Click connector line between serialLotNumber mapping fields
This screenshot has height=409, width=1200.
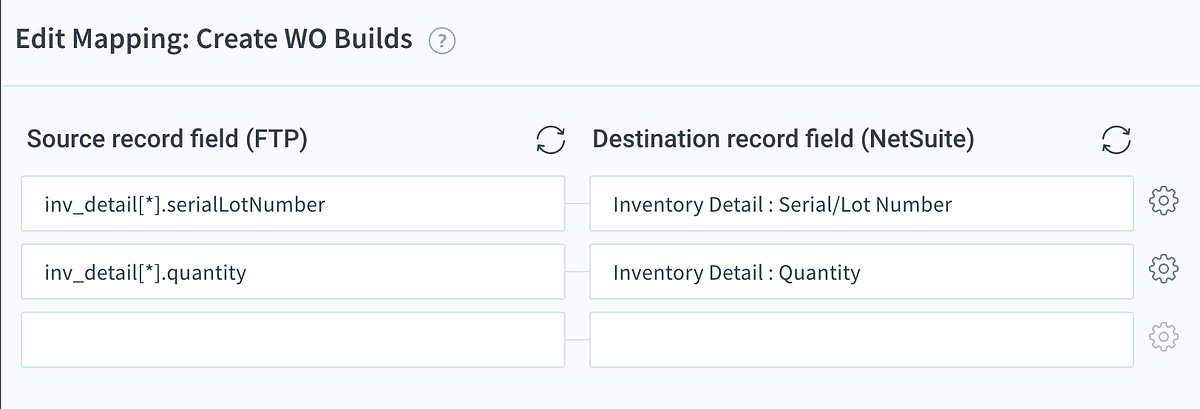click(x=578, y=204)
